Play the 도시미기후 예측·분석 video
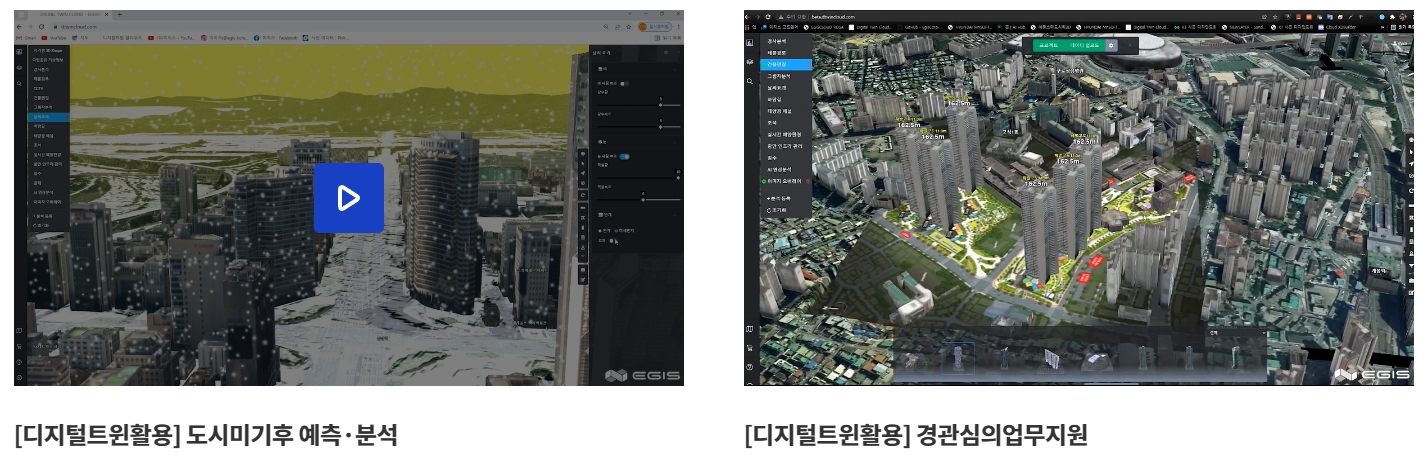The height and width of the screenshot is (460, 1426). click(348, 198)
